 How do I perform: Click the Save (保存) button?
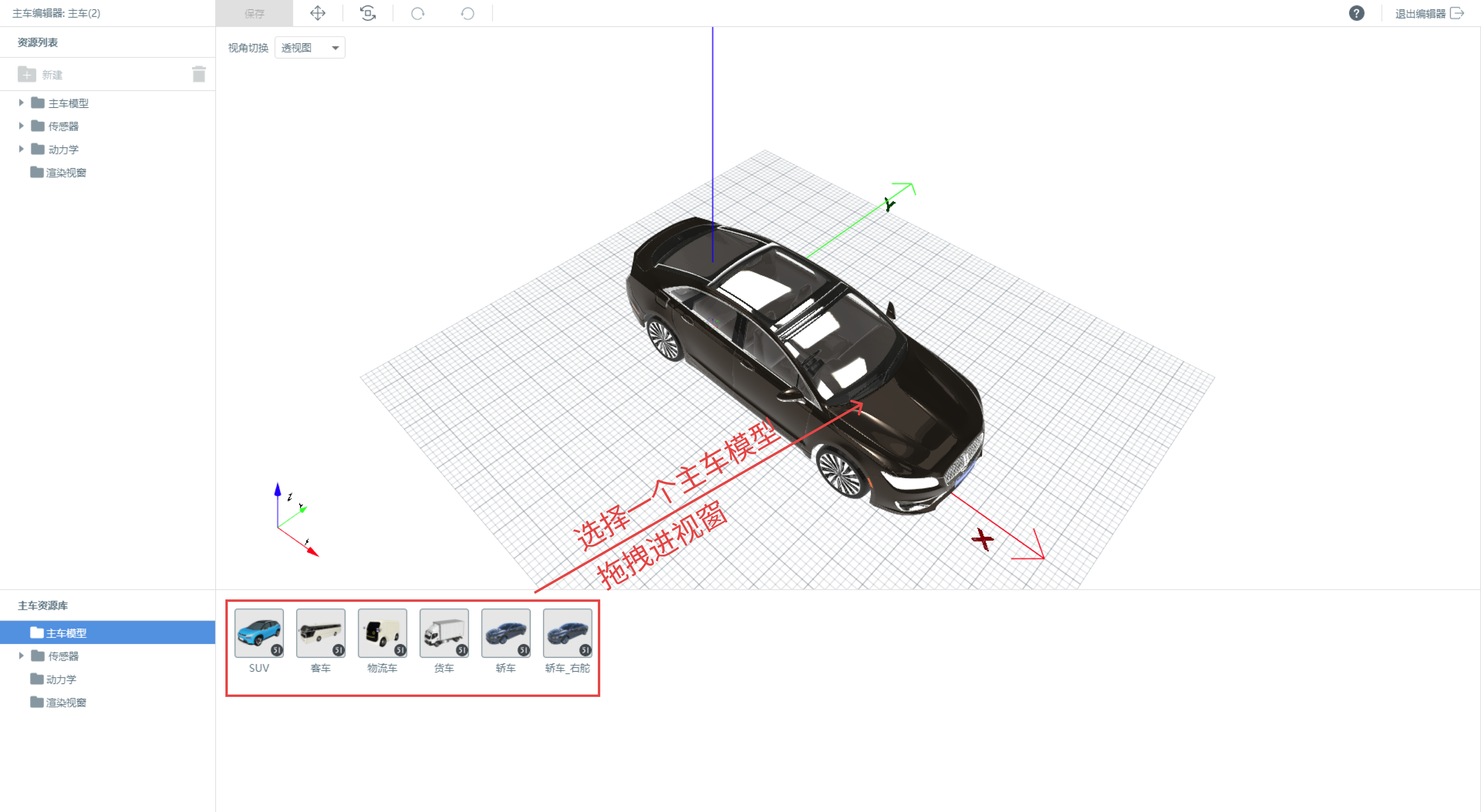coord(254,13)
